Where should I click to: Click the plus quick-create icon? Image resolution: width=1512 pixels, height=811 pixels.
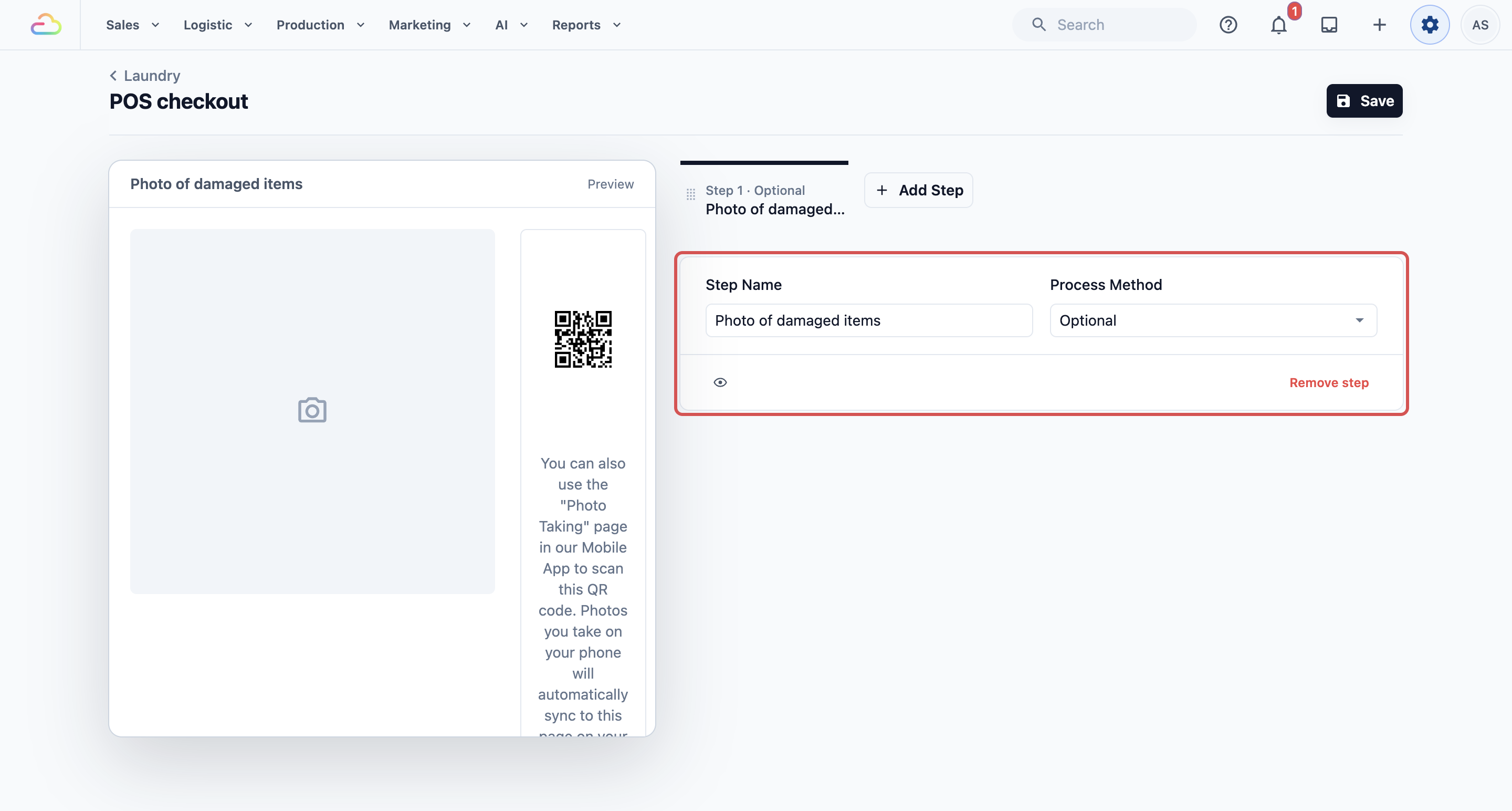[1379, 25]
